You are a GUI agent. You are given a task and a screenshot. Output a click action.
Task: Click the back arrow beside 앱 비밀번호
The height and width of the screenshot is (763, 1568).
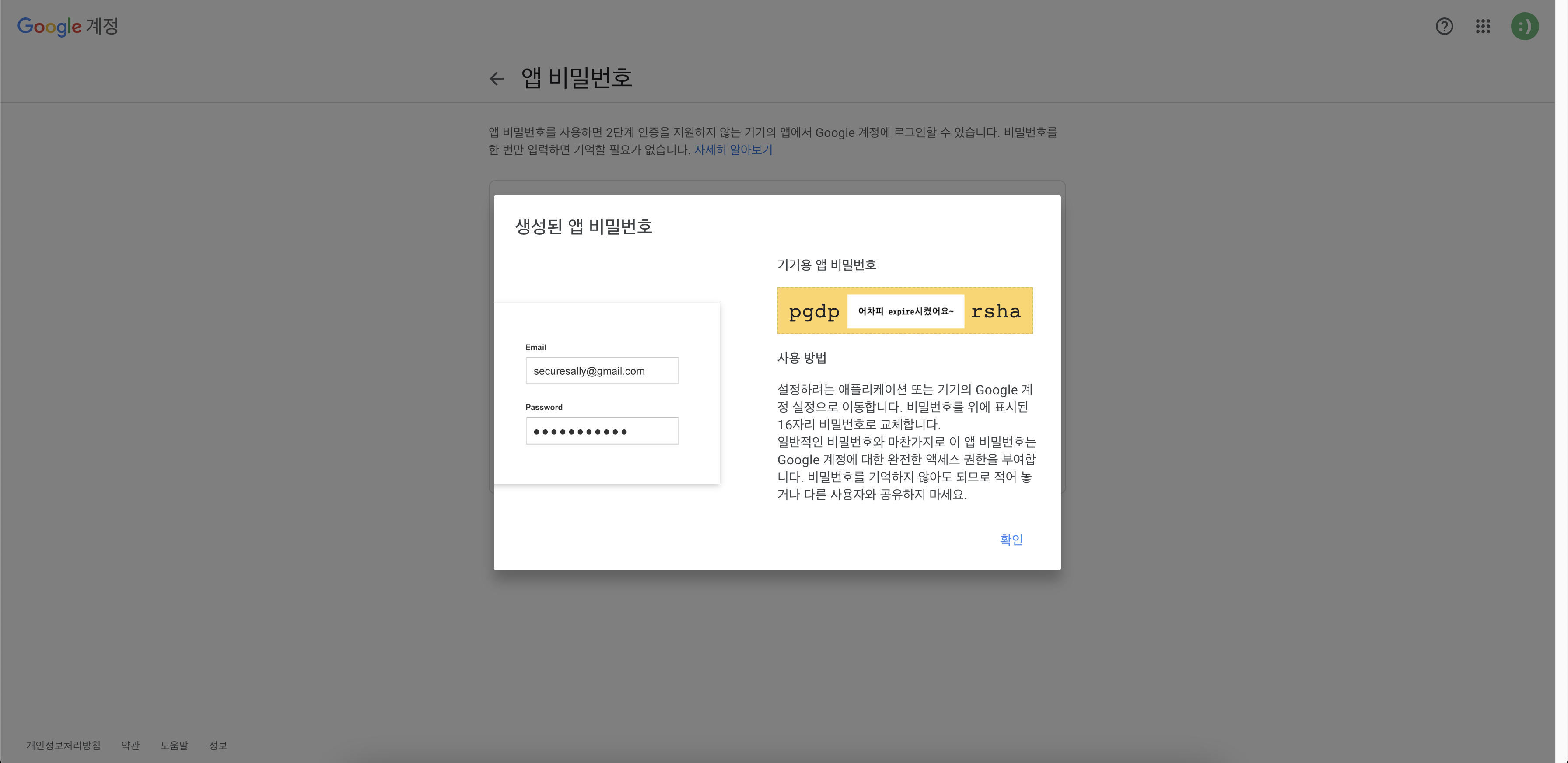tap(497, 79)
